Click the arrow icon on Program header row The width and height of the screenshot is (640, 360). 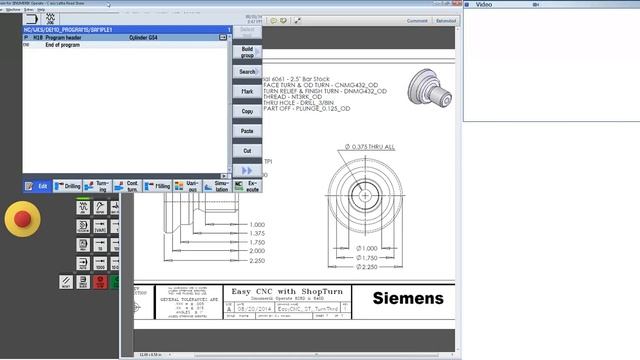[x=223, y=38]
